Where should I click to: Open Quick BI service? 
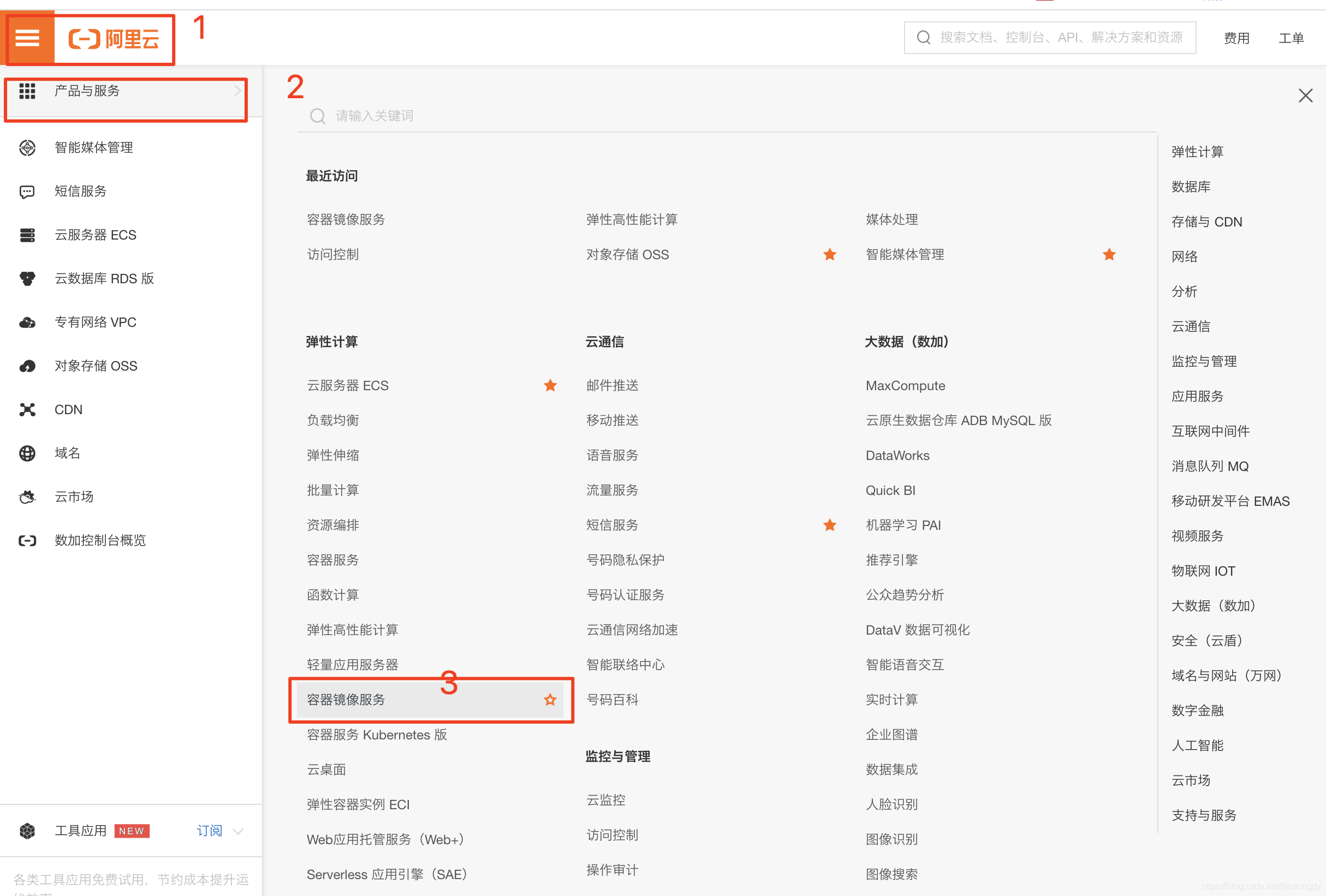point(890,491)
